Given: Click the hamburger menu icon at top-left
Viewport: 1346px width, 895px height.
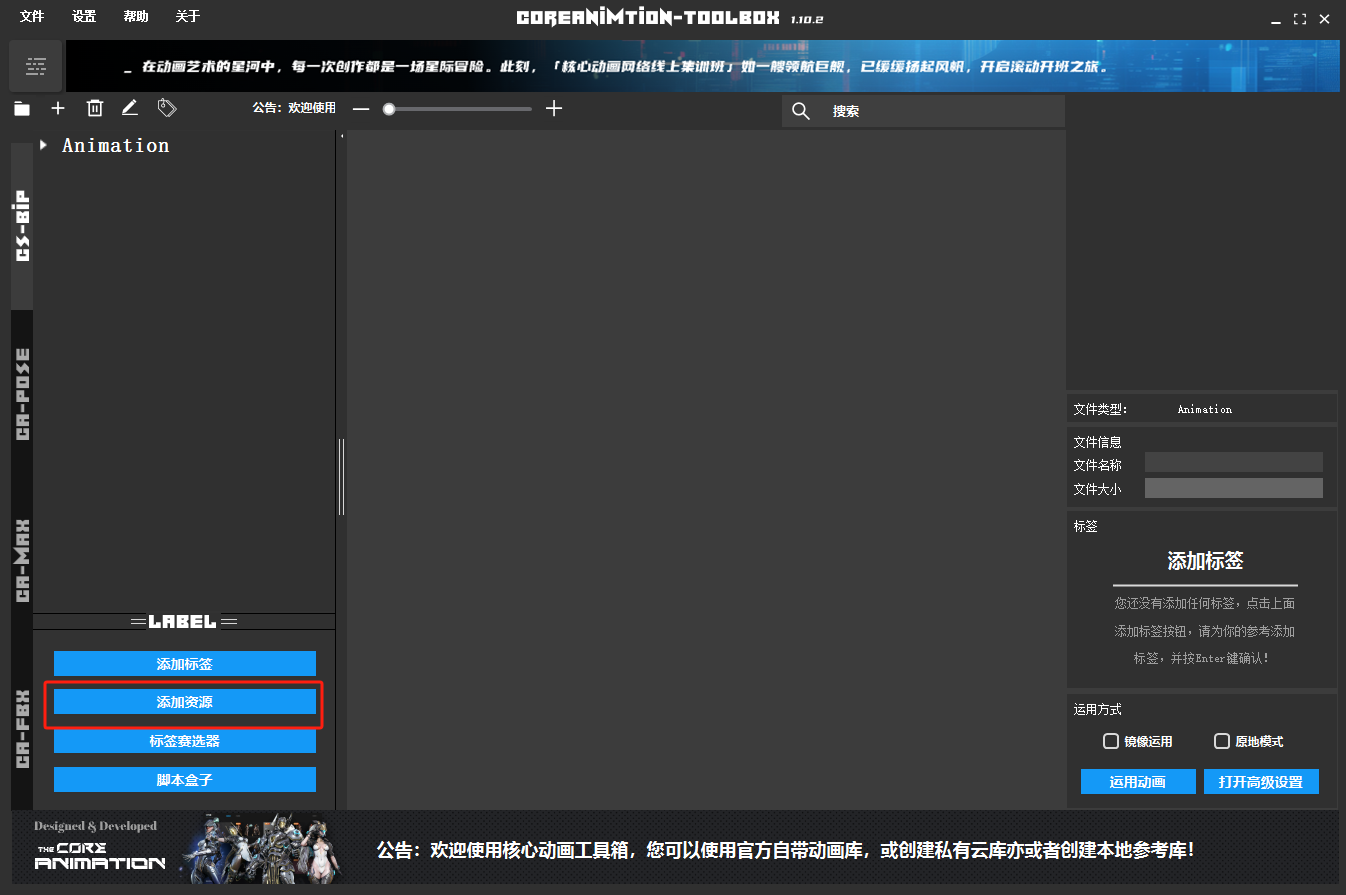Looking at the screenshot, I should [x=36, y=67].
